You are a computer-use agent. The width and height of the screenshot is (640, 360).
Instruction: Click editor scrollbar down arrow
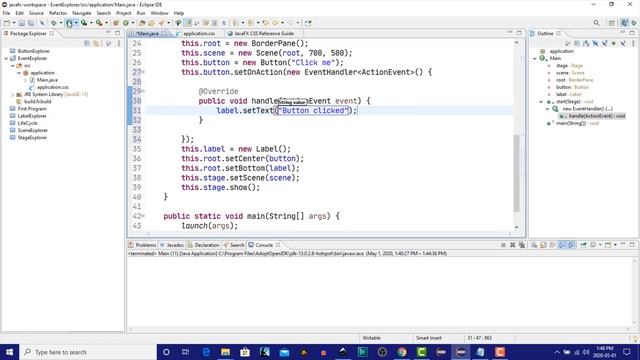516,227
